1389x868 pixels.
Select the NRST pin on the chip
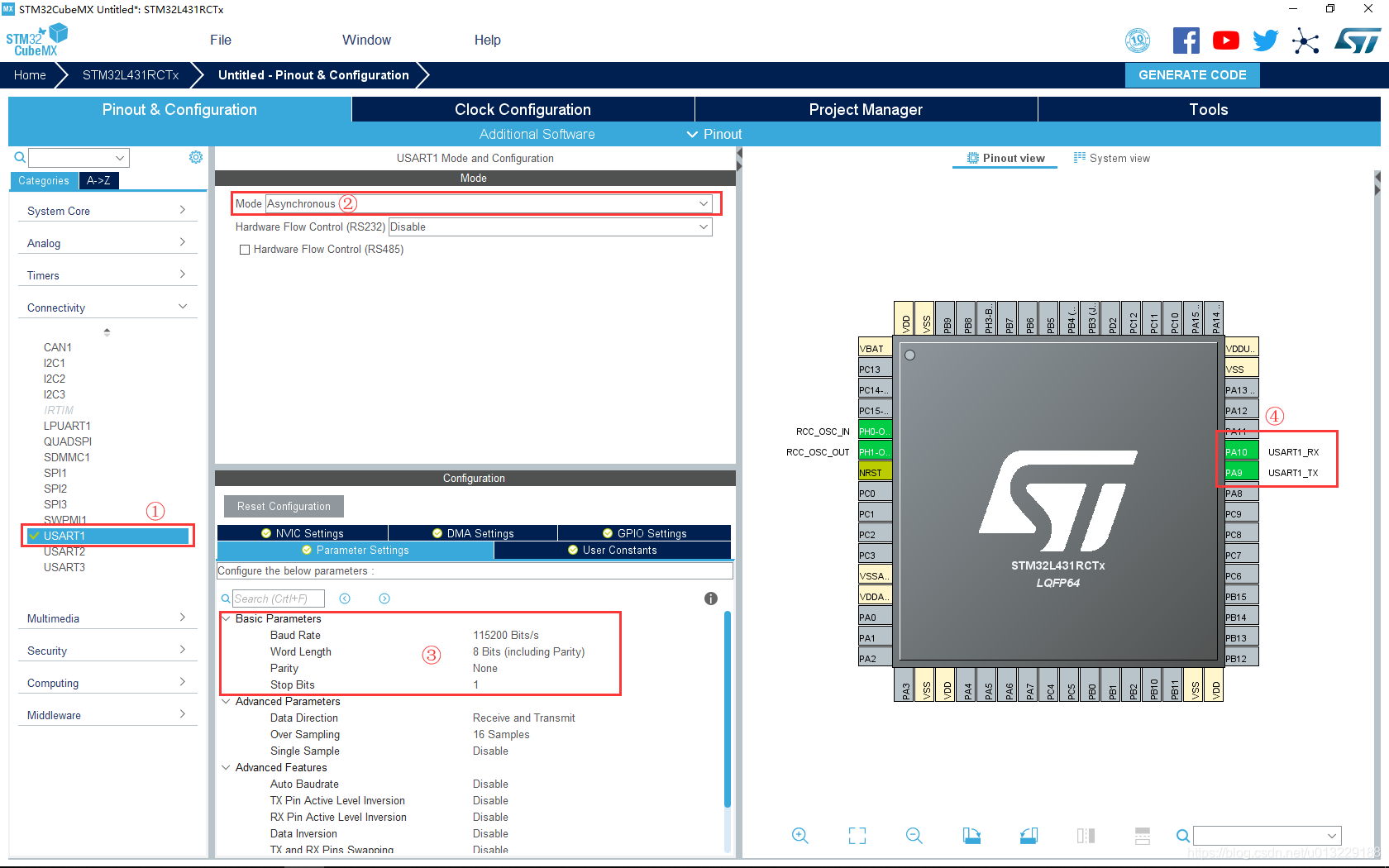click(x=875, y=472)
